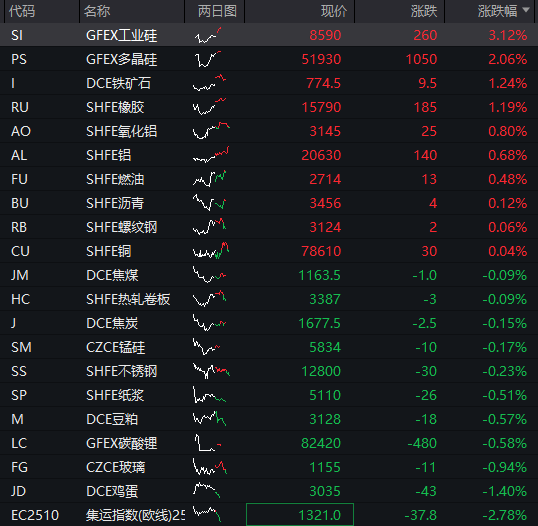The image size is (538, 526).
Task: Open the DCE鸡蛋 two-day sparkline chart
Action: tap(206, 491)
